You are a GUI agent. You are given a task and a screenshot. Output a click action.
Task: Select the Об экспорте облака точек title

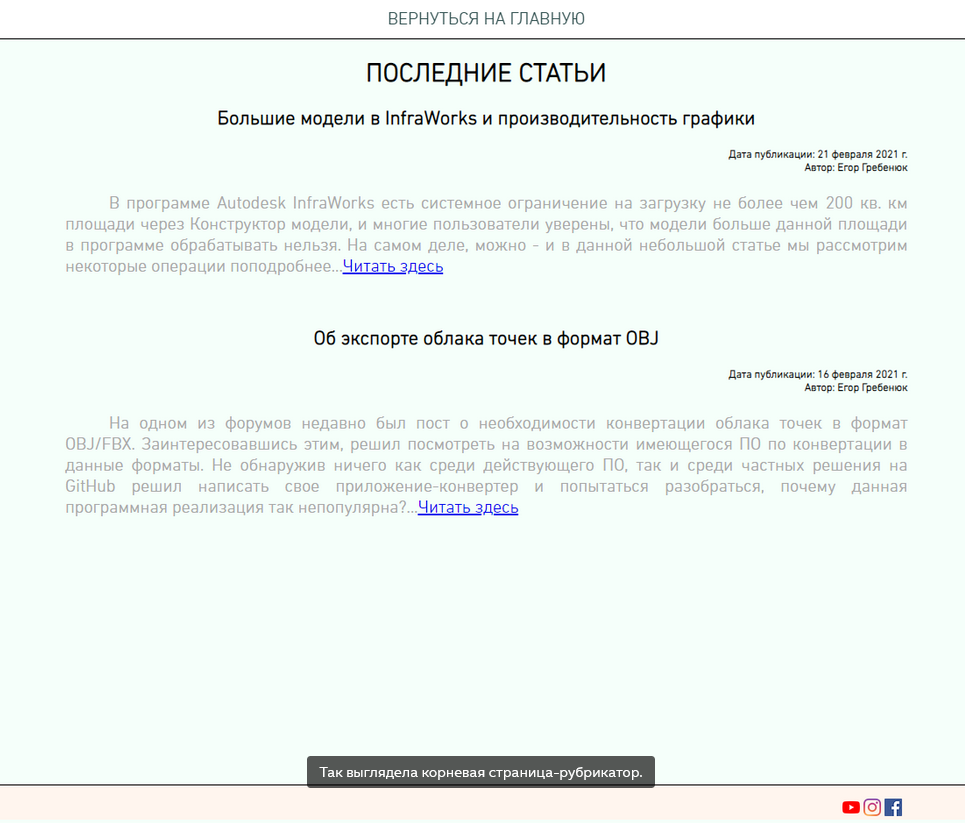486,339
